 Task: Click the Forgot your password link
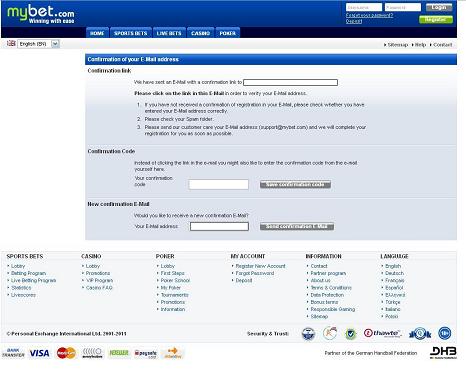coord(369,15)
